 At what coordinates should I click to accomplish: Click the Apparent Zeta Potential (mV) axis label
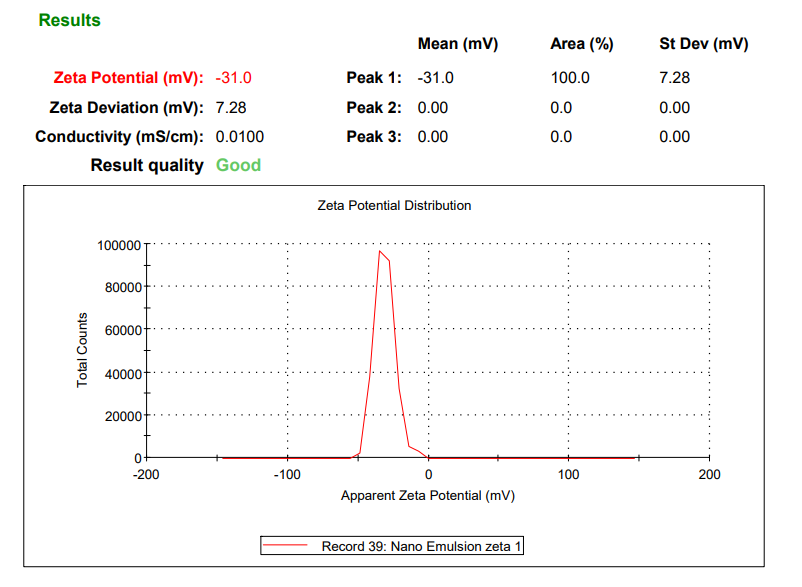(427, 495)
